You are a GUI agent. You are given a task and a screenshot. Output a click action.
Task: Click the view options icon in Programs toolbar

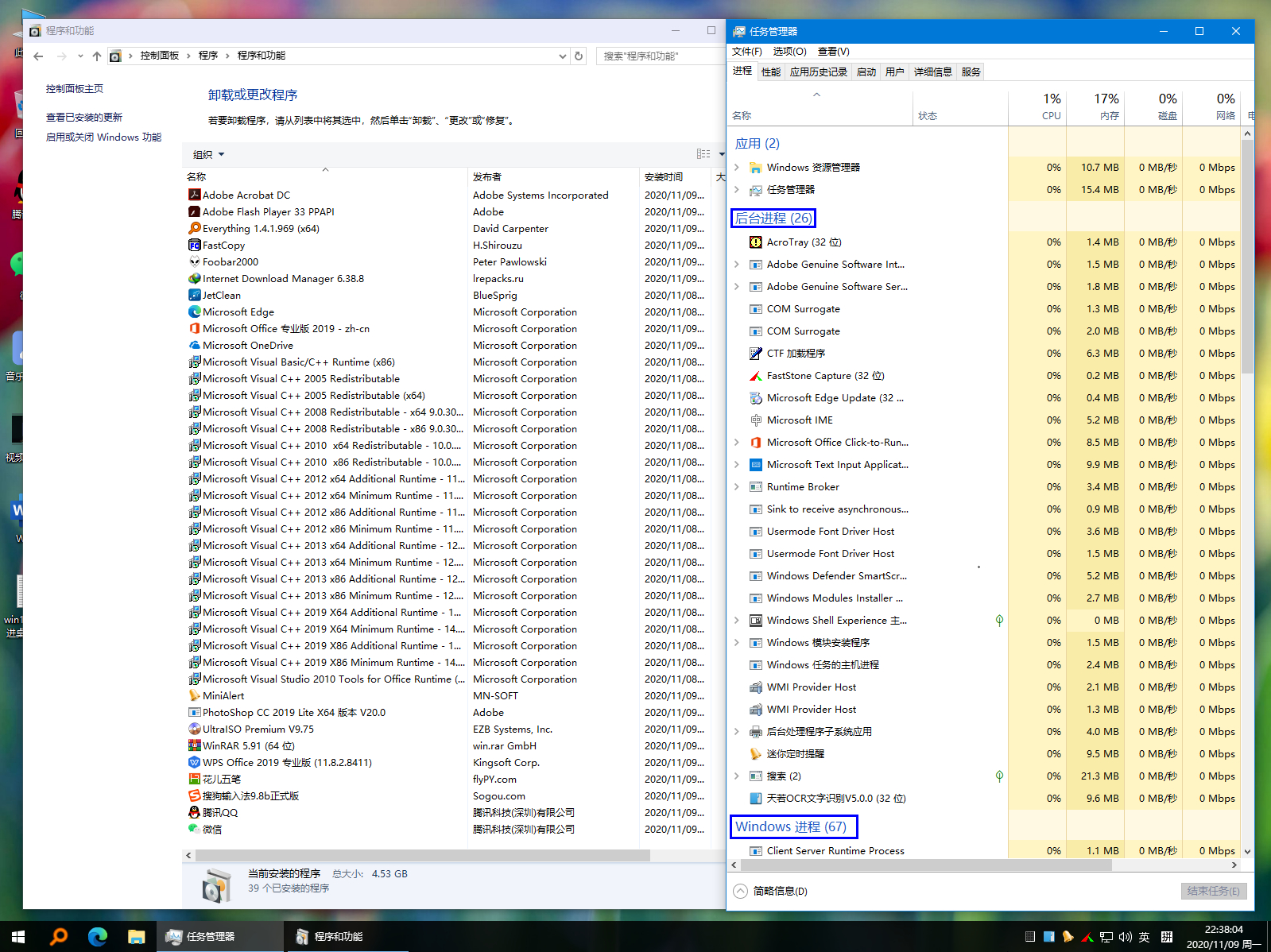[x=703, y=154]
